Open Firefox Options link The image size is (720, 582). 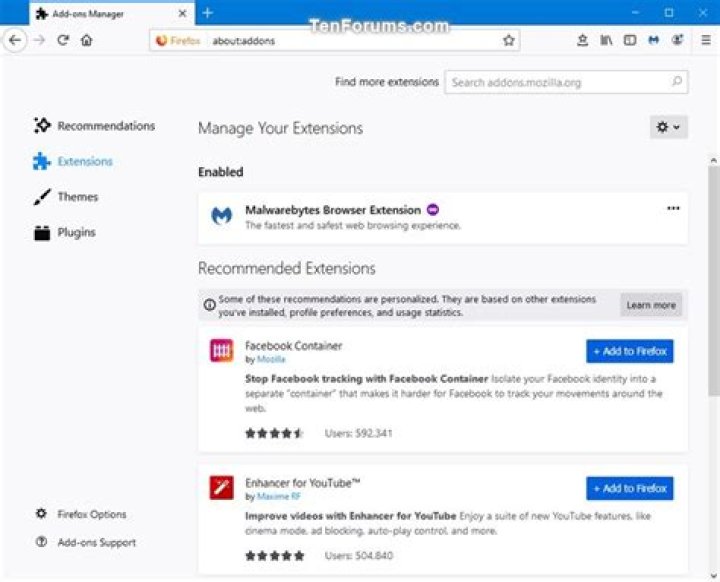point(92,514)
